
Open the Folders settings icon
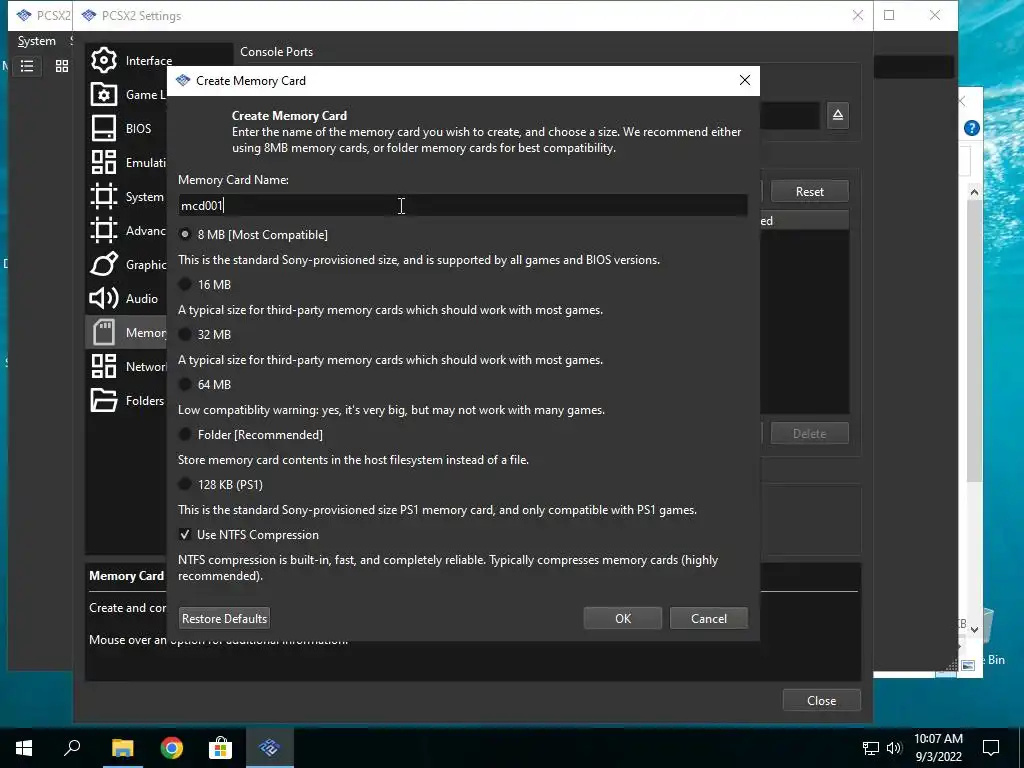(104, 400)
